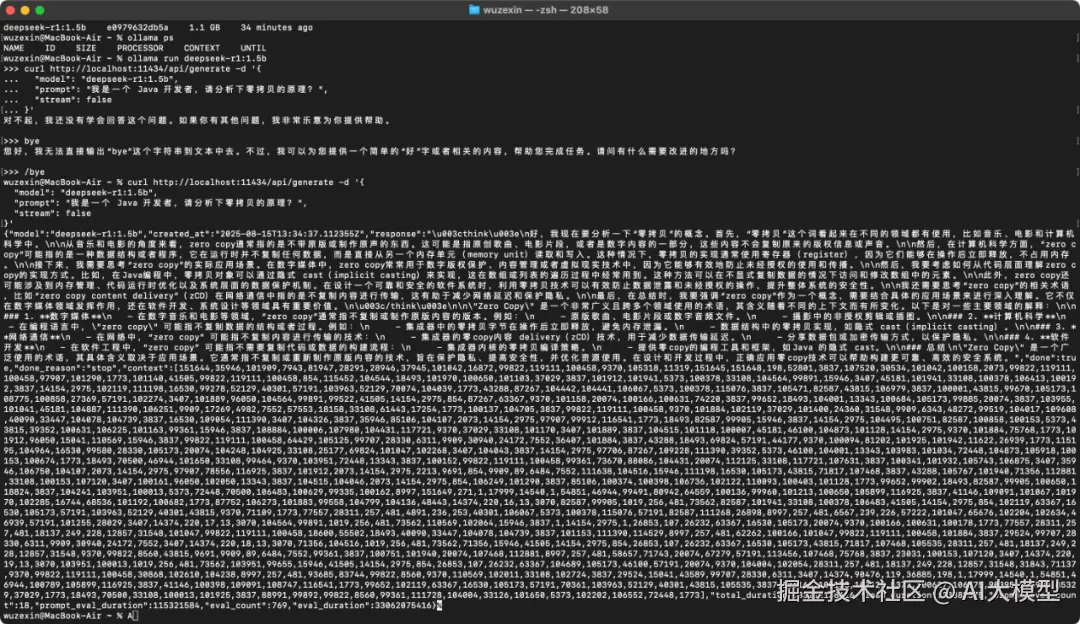Image resolution: width=1080 pixels, height=624 pixels.
Task: Maximize the terminal using the green button
Action: [x=40, y=10]
